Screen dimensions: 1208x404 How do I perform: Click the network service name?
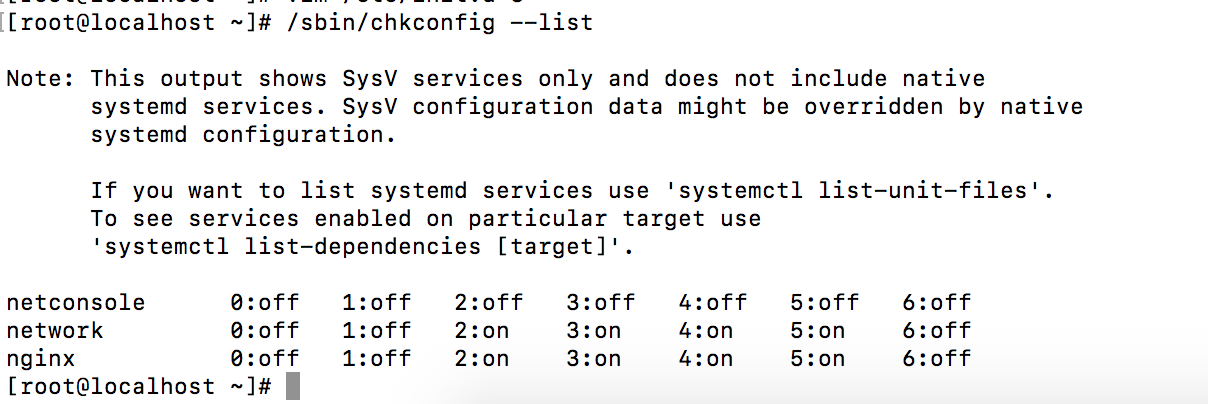click(x=55, y=331)
